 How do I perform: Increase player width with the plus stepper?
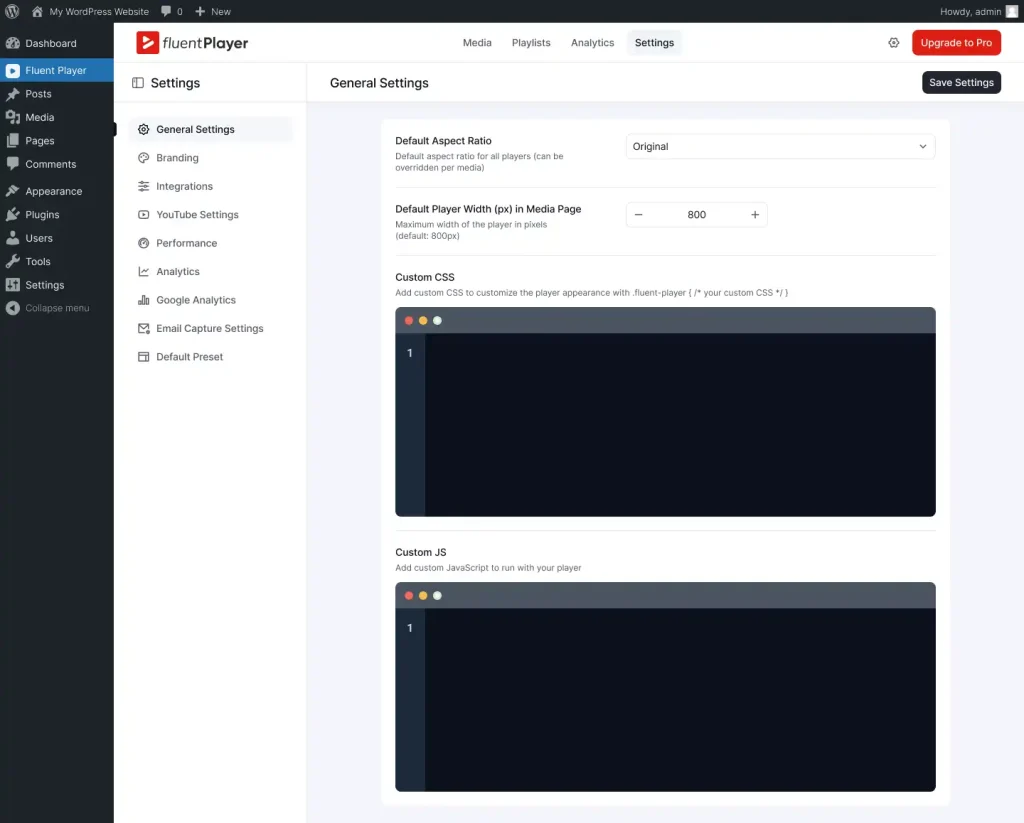point(755,214)
